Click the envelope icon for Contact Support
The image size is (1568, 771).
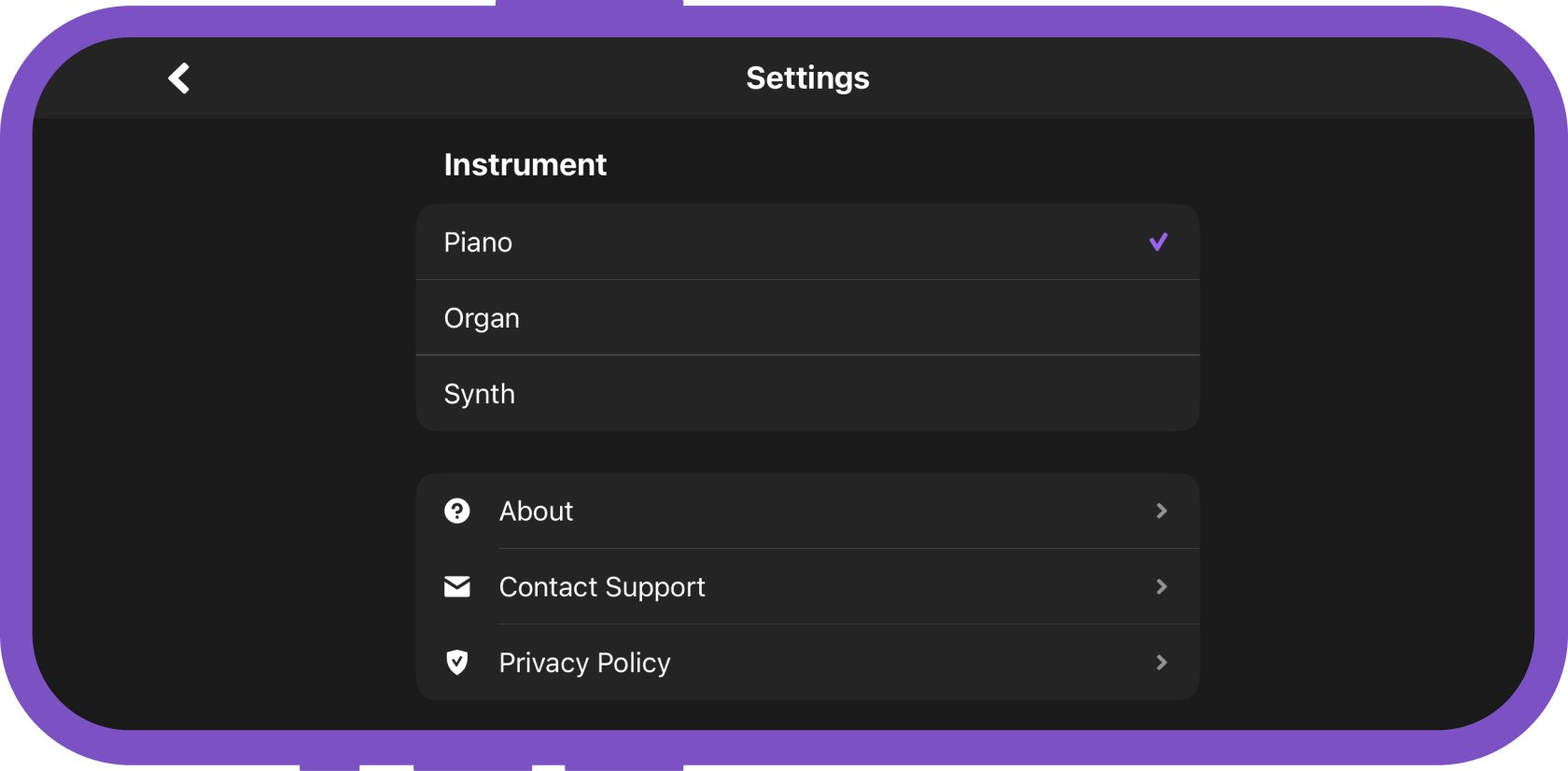point(457,586)
